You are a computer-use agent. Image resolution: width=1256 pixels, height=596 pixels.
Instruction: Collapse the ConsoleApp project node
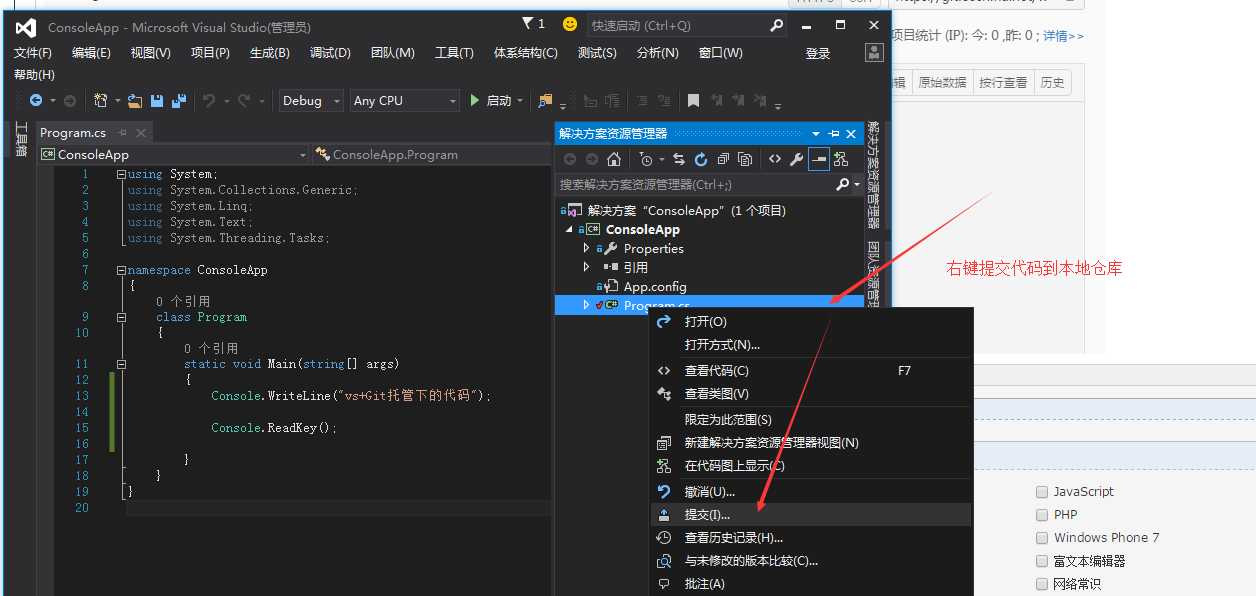click(x=571, y=229)
